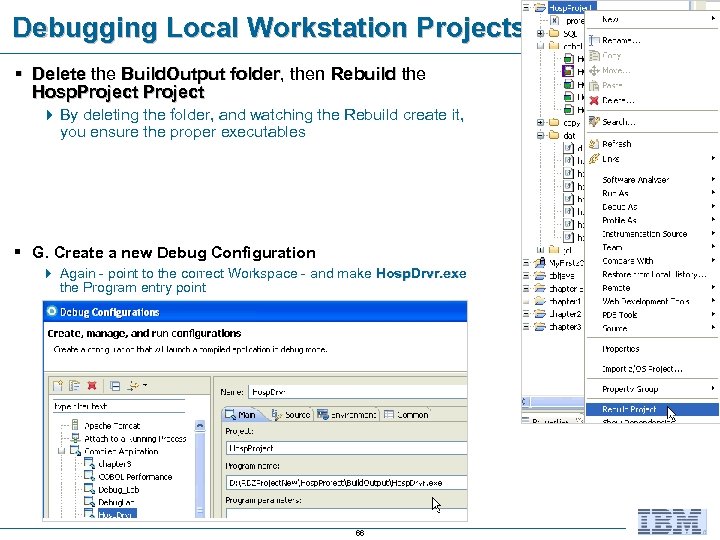Open the Run As submenu
The image size is (720, 540).
(x=652, y=193)
